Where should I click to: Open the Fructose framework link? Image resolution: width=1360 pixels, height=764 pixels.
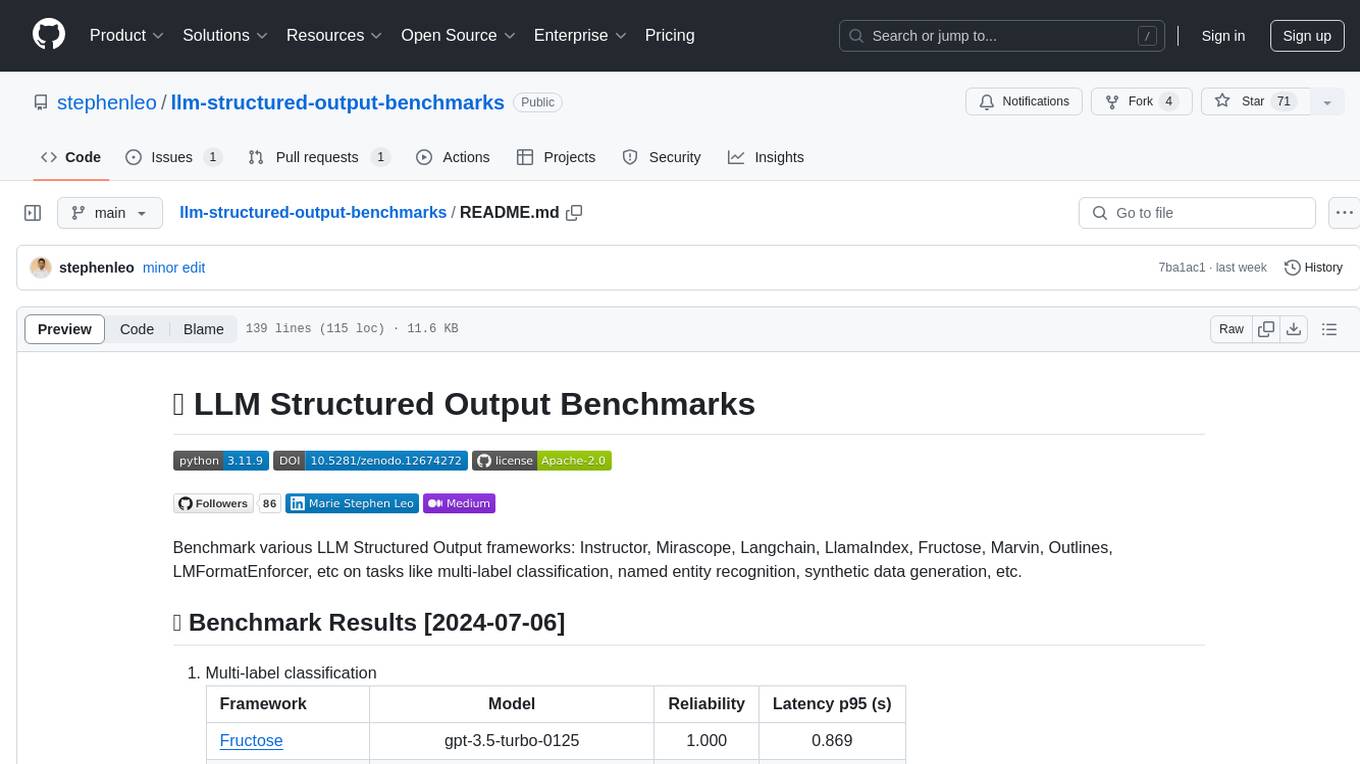(251, 741)
